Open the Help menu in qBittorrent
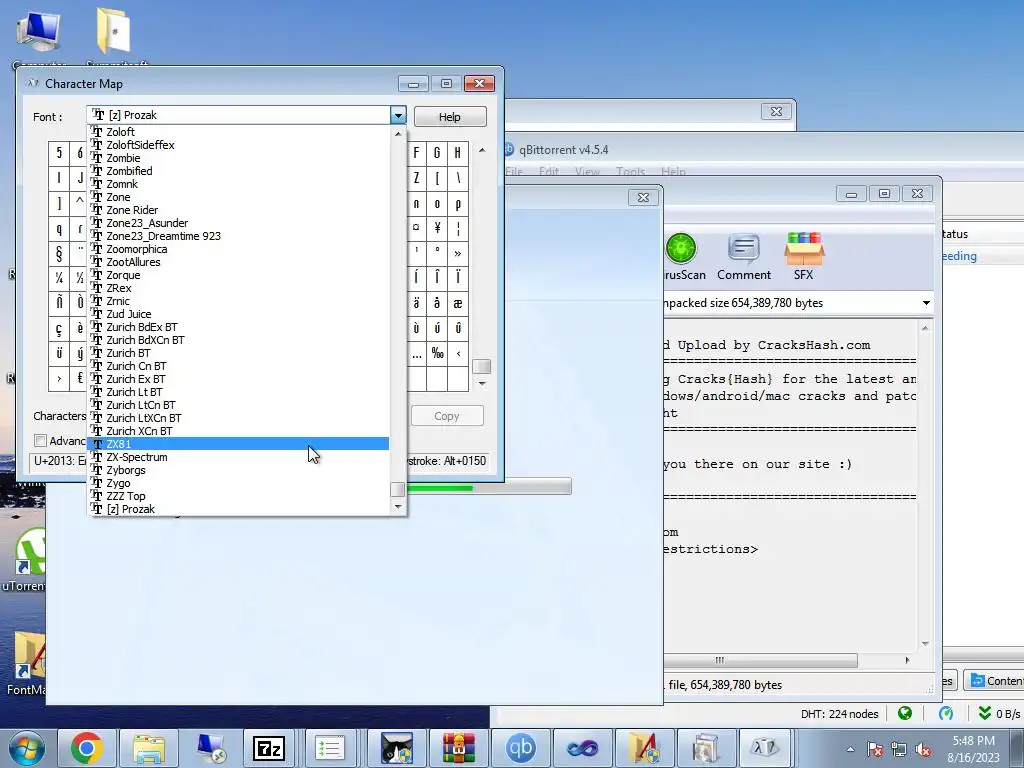This screenshot has width=1024, height=768. tap(673, 171)
